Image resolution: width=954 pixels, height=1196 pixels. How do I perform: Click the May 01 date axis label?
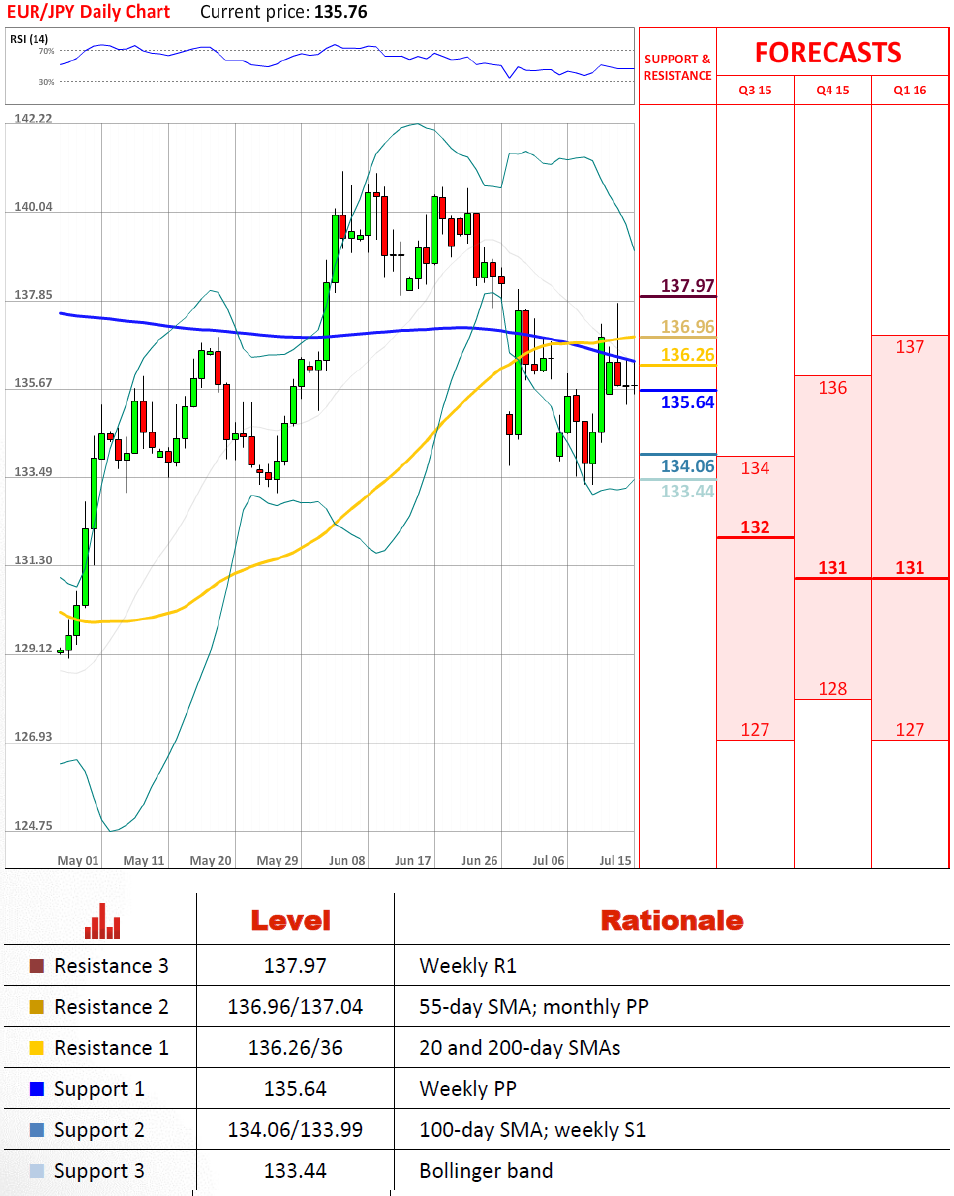click(x=78, y=860)
